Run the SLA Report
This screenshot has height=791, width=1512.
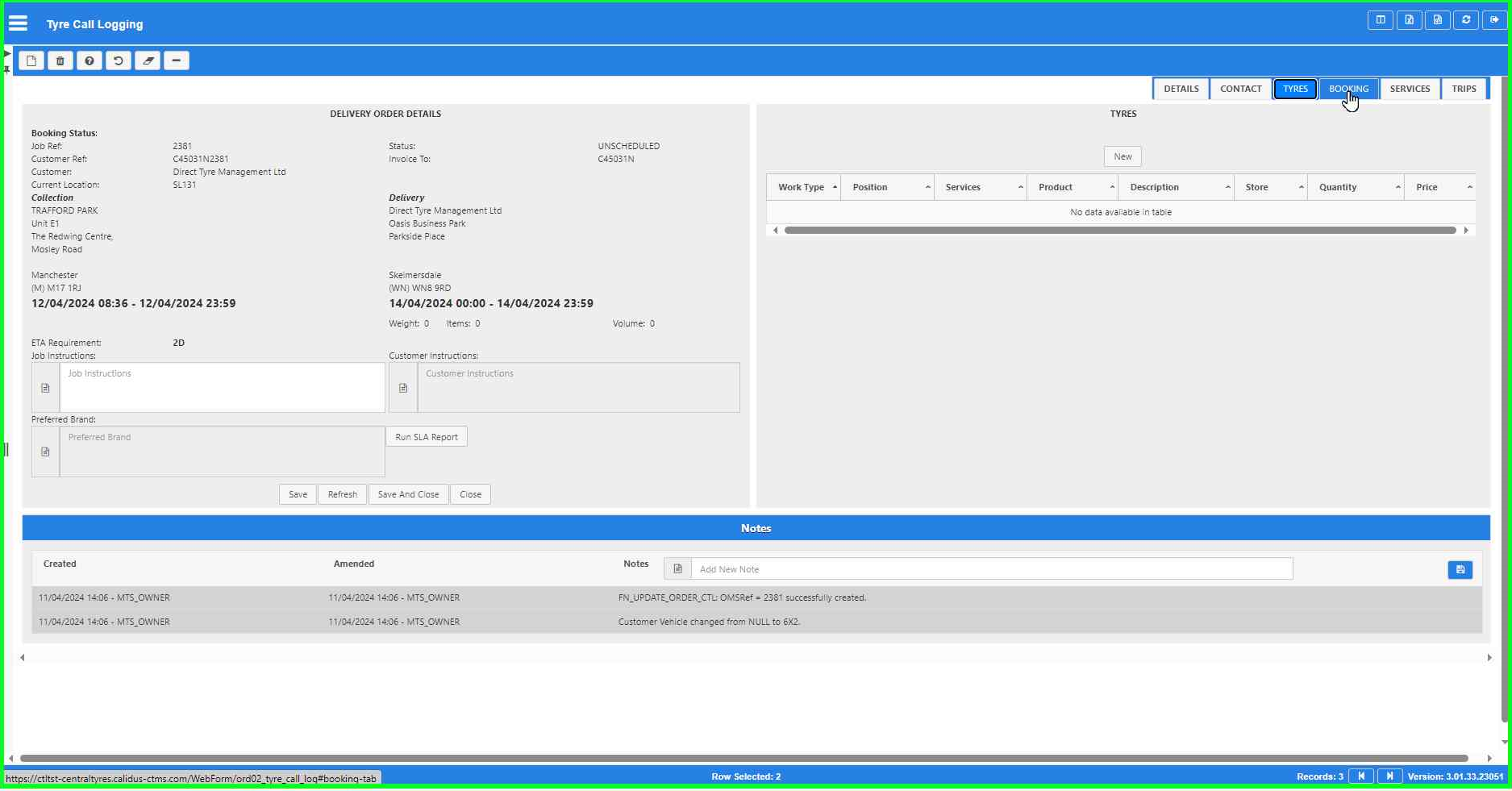pos(426,437)
